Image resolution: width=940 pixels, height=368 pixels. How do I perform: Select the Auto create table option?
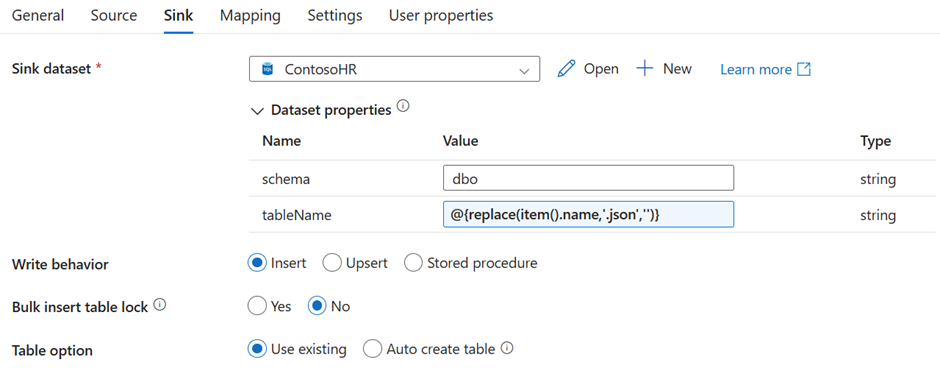[x=372, y=349]
